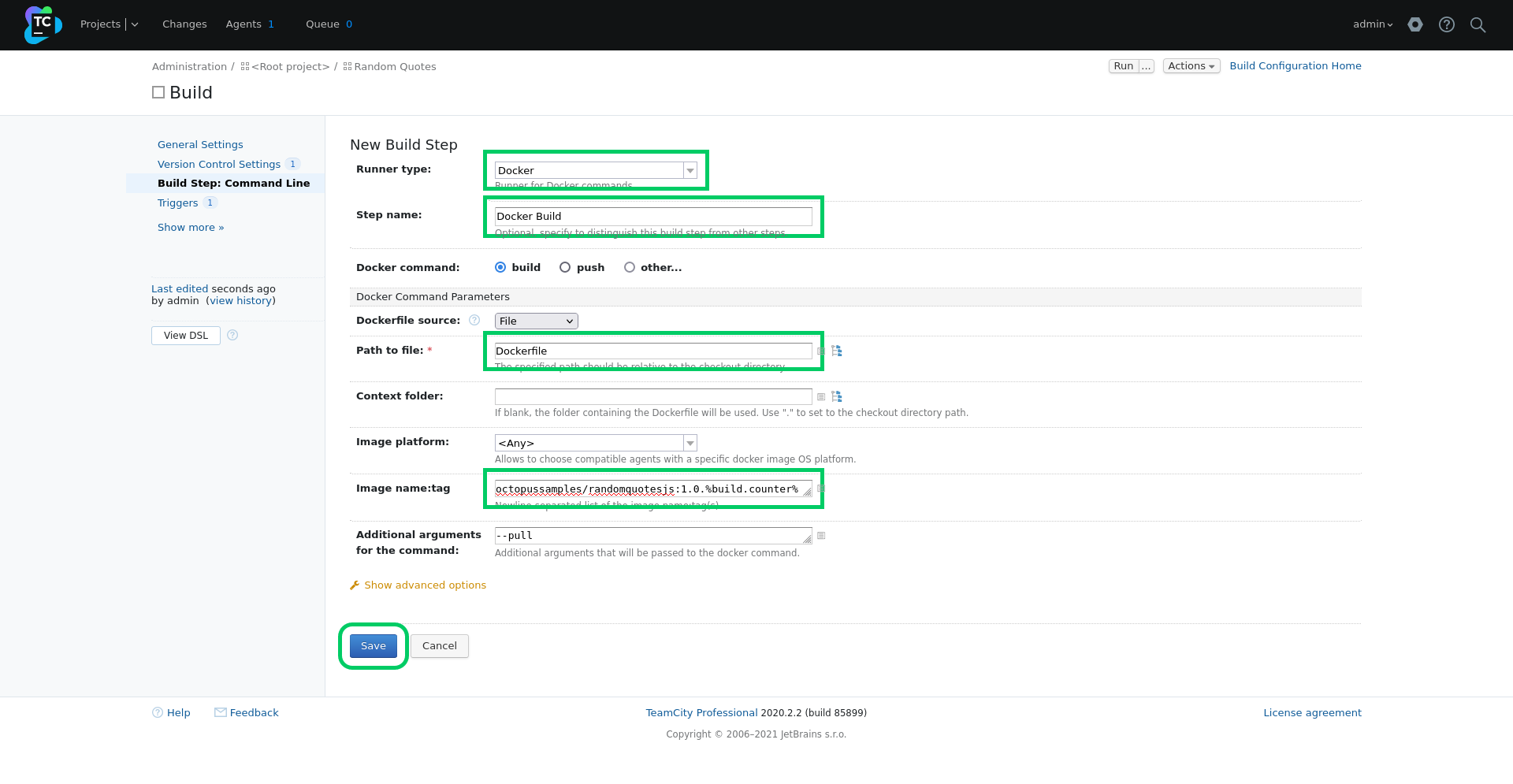Viewport: 1513px width, 784px height.
Task: Open parameter list icon next to Context folder
Action: point(821,396)
